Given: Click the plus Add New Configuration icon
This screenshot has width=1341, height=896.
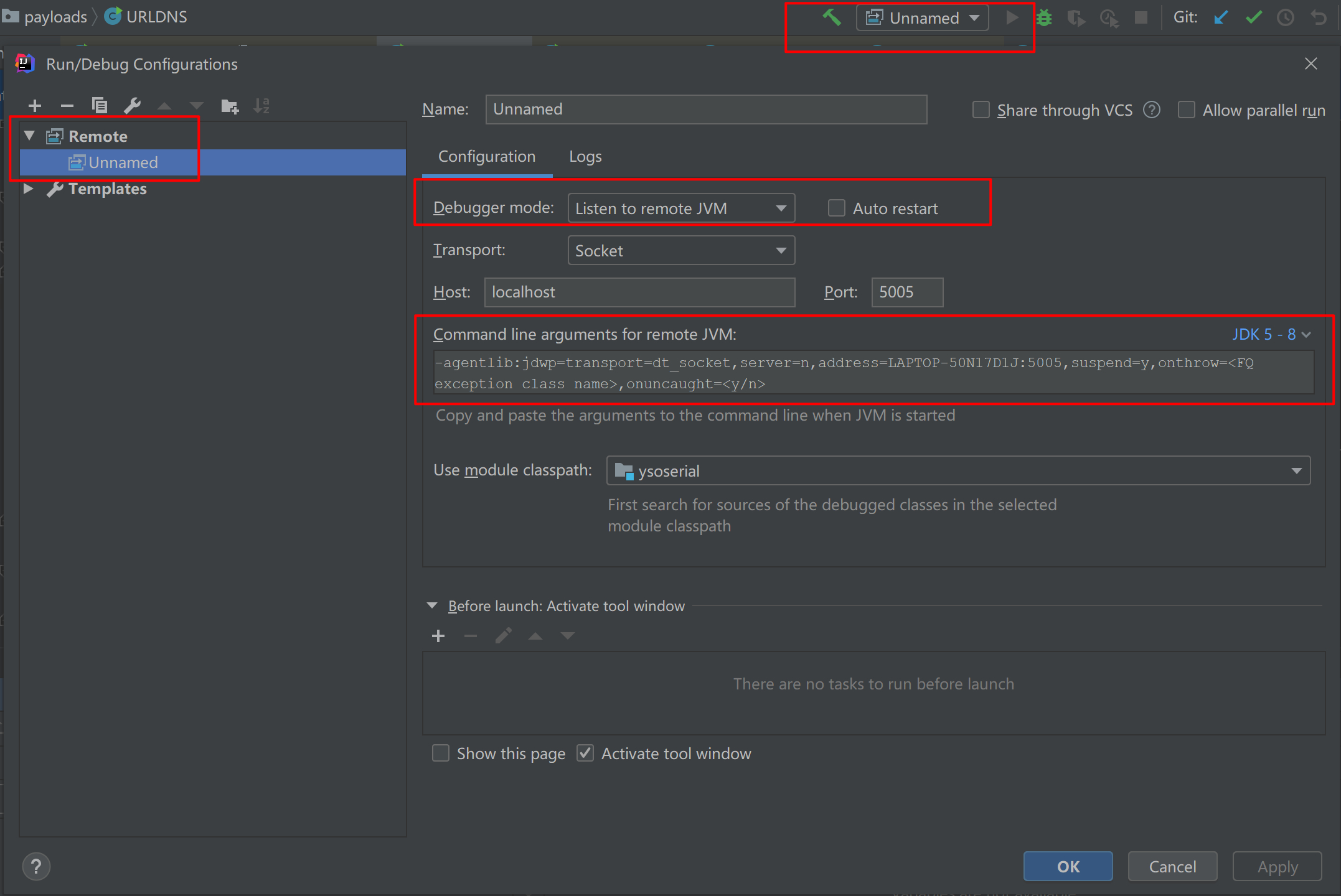Looking at the screenshot, I should (35, 106).
